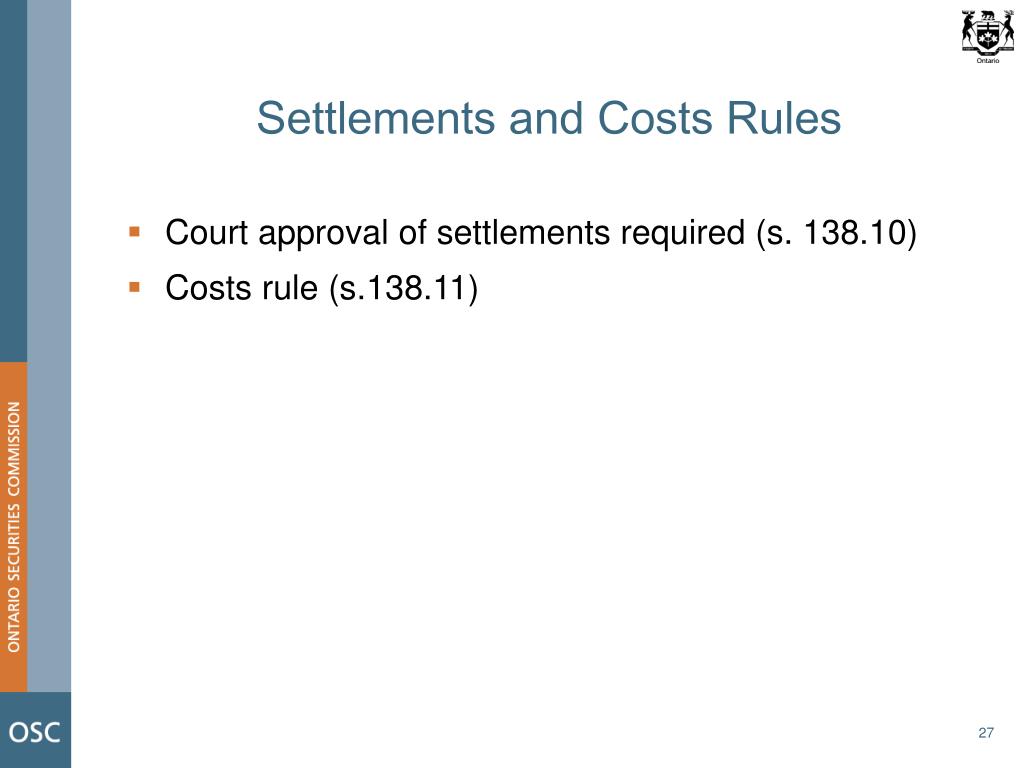Image resolution: width=1024 pixels, height=768 pixels.
Task: Click the Ontario coat of arms logo
Action: point(987,33)
